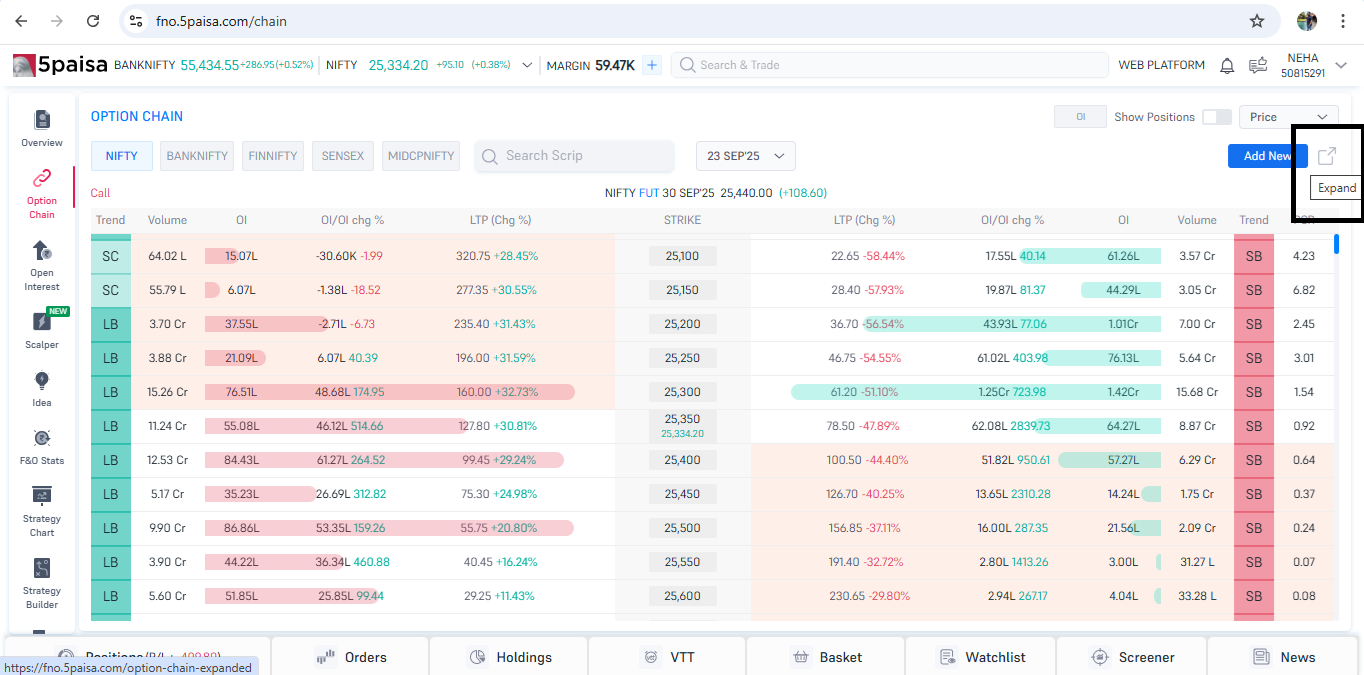Image resolution: width=1364 pixels, height=675 pixels.
Task: Click the plus icon beside margin
Action: 652,65
